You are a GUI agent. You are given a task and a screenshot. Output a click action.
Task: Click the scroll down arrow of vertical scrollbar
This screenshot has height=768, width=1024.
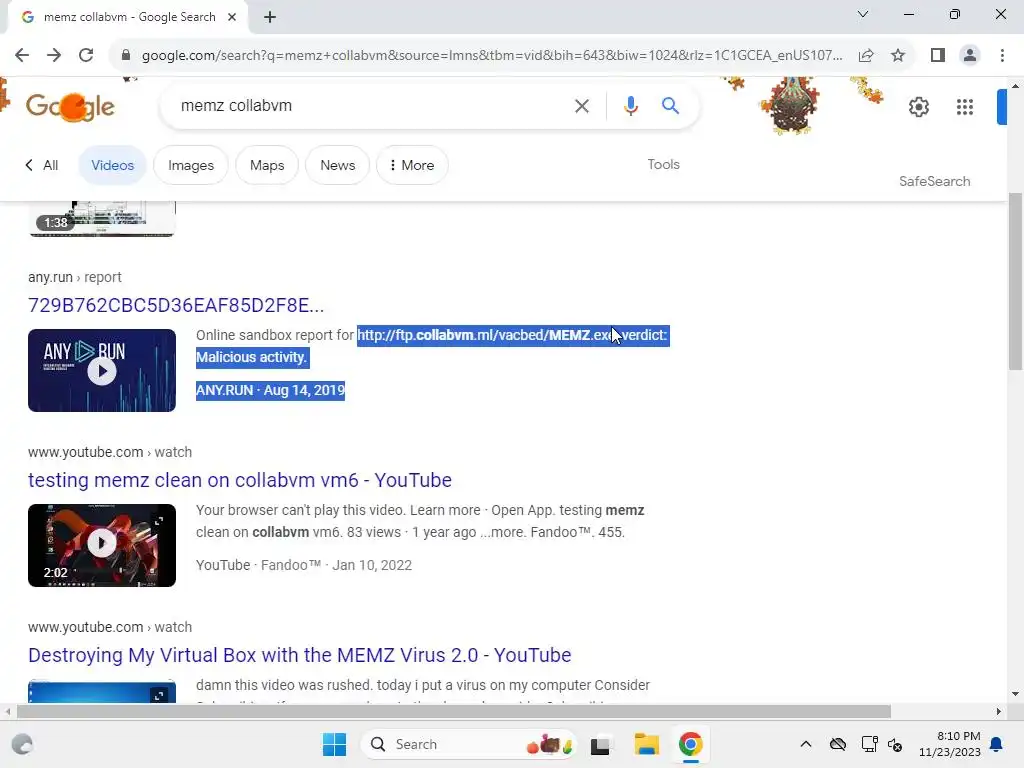click(1015, 694)
